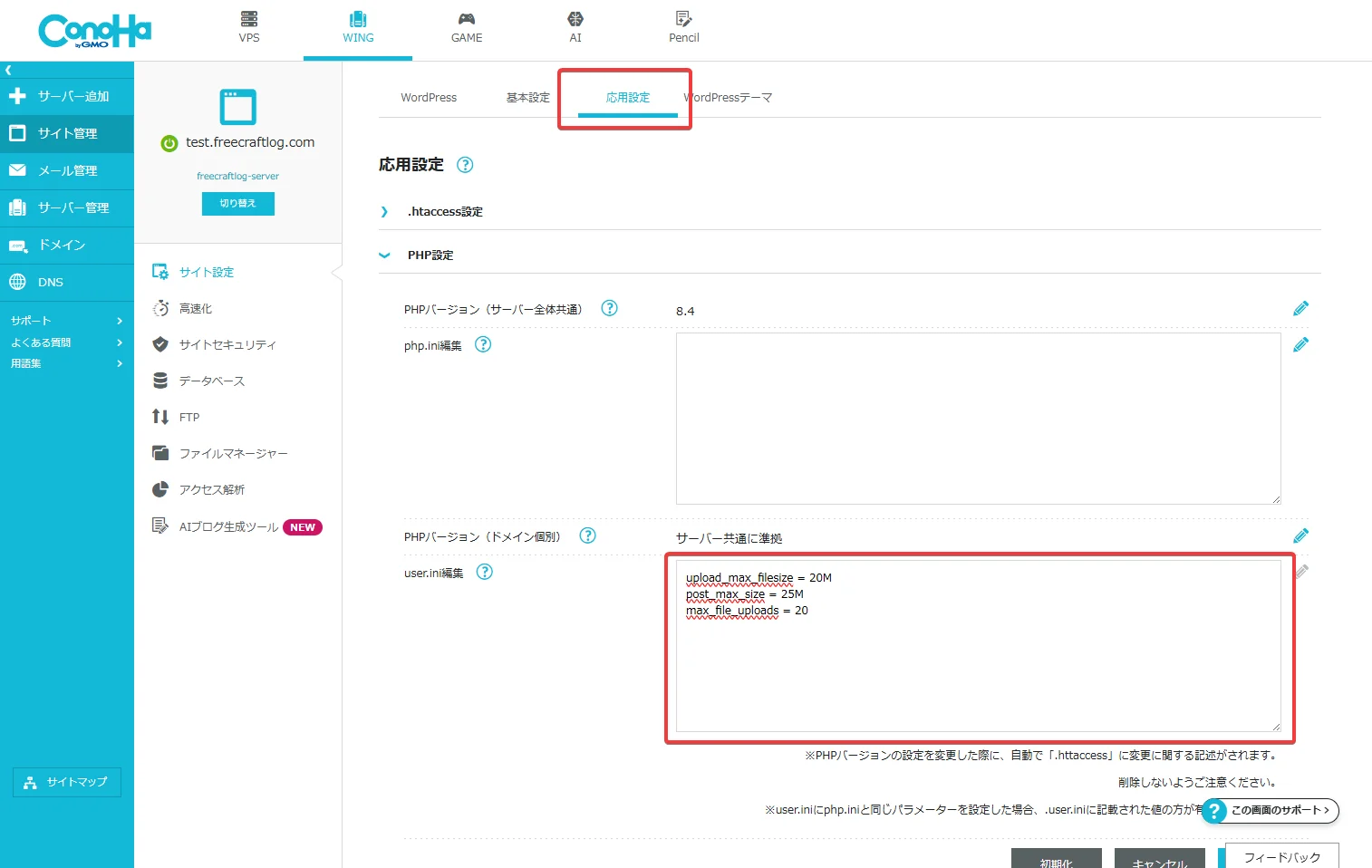Viewport: 1372px width, 868px height.
Task: Edit php.ini with the pencil icon
Action: (x=1300, y=344)
